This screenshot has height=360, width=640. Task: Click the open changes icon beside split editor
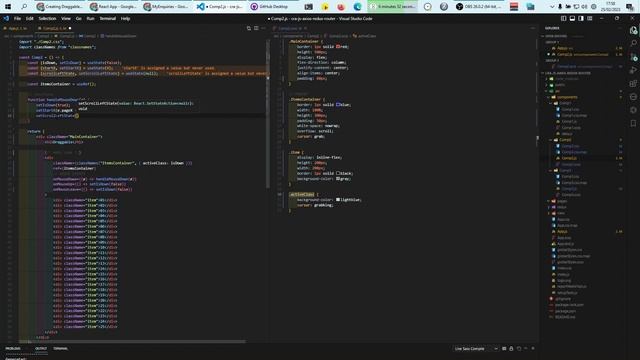[249, 28]
